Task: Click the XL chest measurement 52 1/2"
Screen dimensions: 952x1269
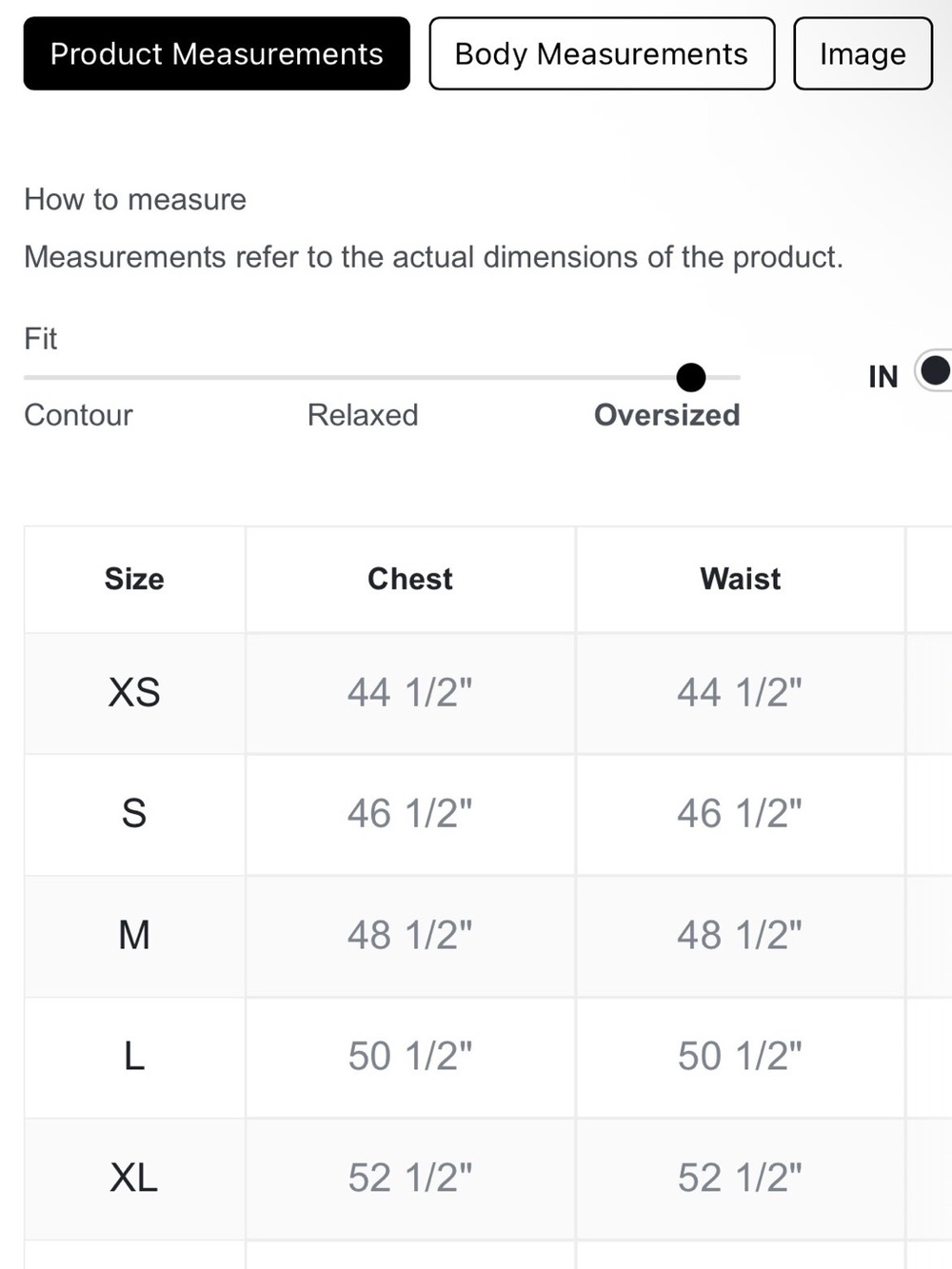Action: point(410,1179)
